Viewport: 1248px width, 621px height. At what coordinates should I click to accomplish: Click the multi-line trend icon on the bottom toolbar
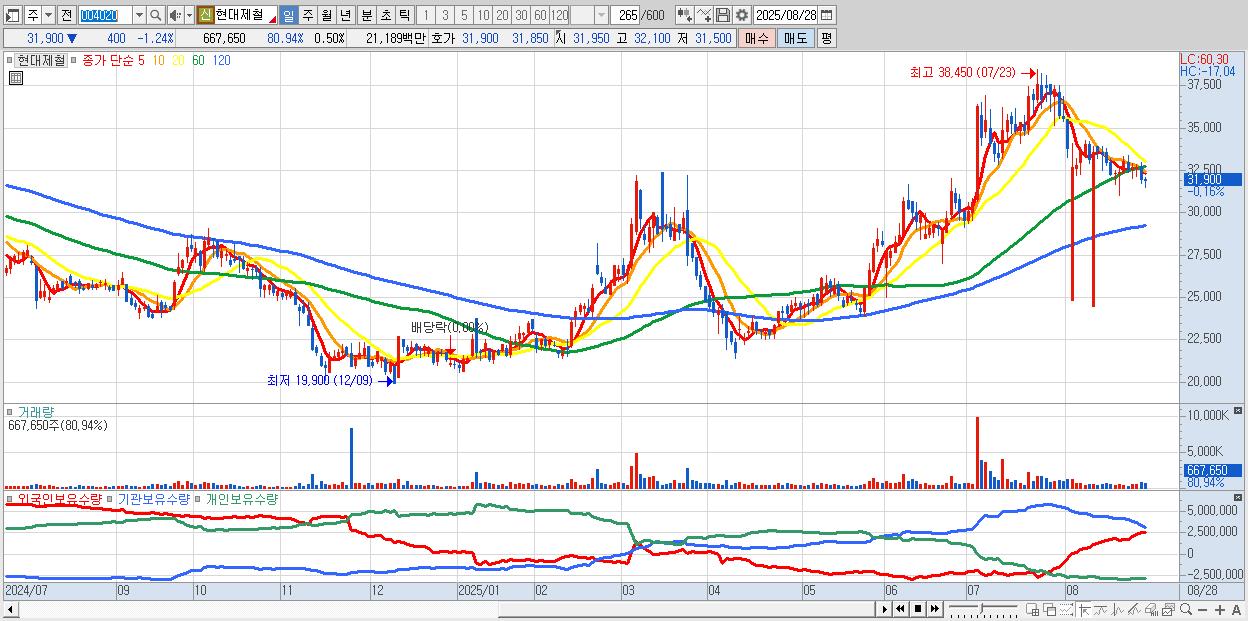1135,609
